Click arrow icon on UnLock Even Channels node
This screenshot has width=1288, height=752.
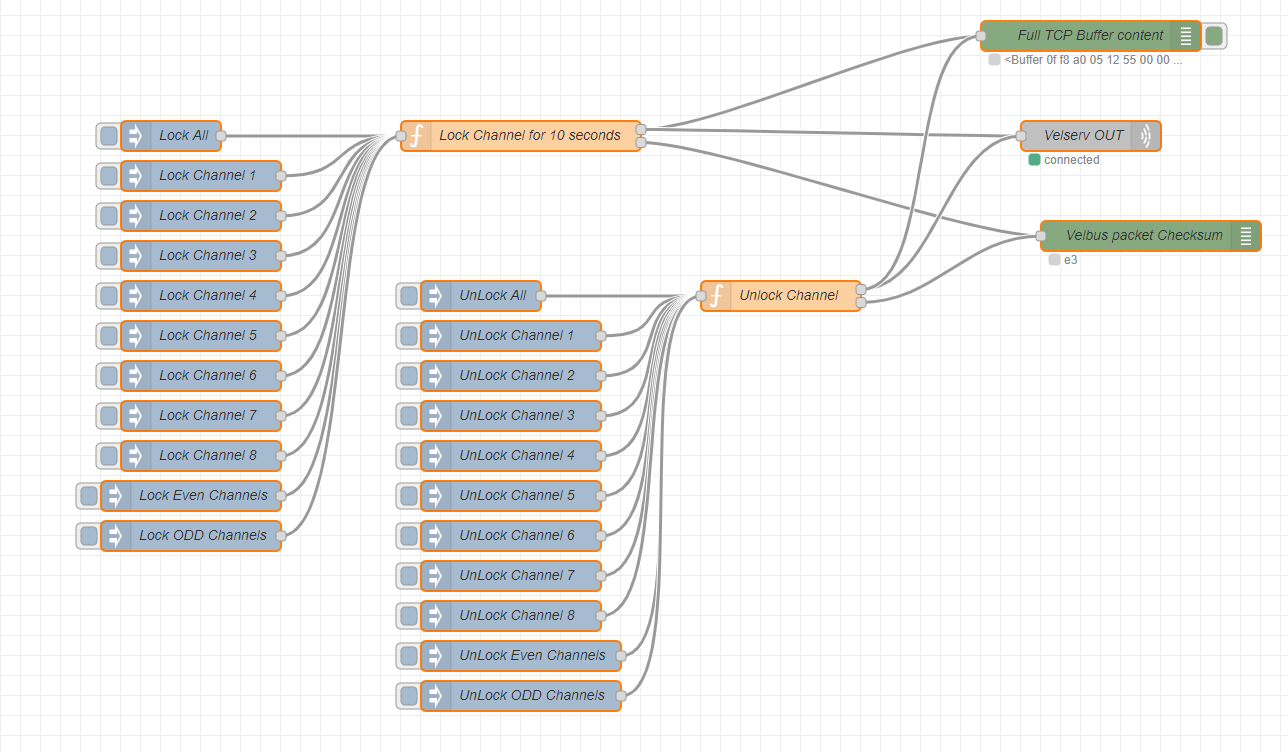pos(436,656)
